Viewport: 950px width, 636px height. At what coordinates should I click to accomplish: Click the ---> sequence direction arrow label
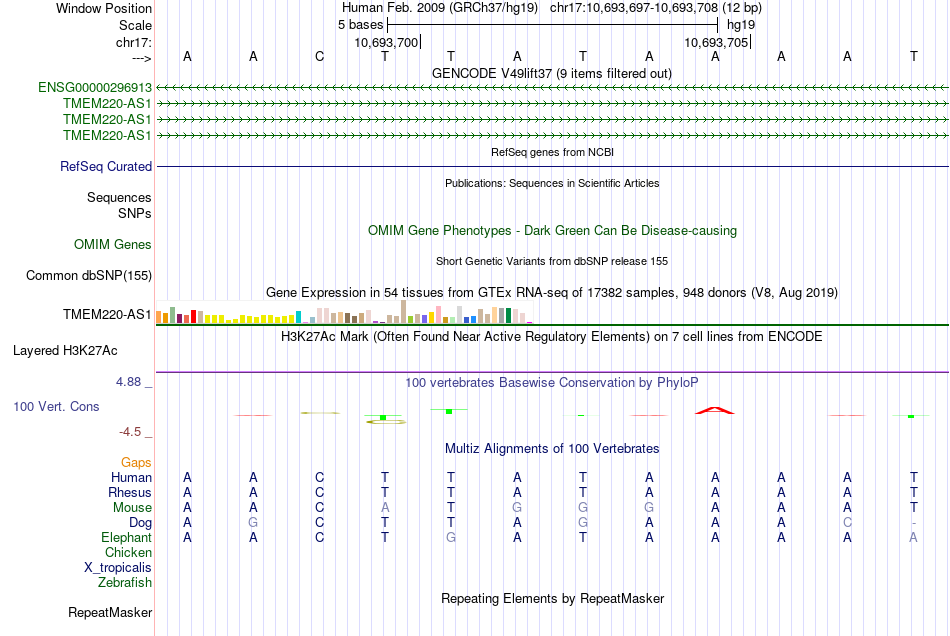pos(142,58)
